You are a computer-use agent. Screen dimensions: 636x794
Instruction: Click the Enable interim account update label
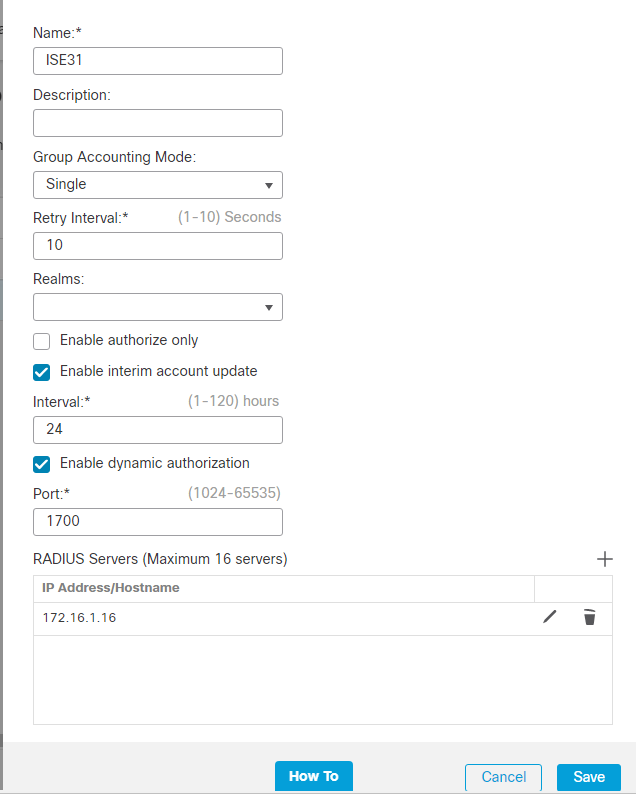(x=158, y=371)
